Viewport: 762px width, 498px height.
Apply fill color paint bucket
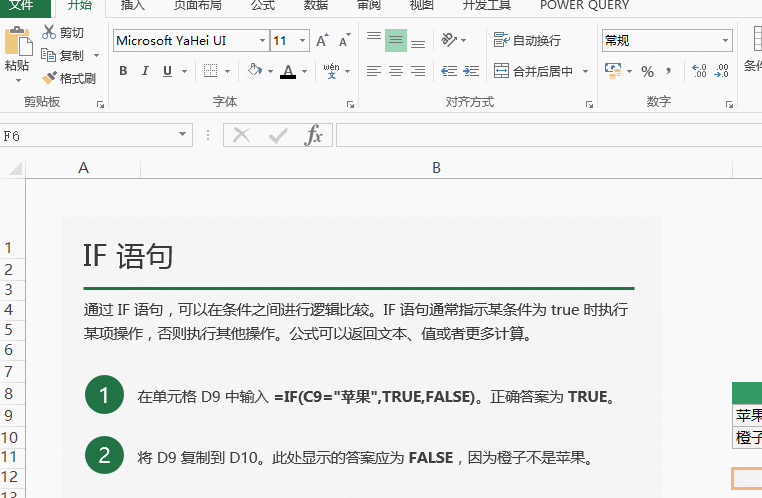(x=254, y=70)
